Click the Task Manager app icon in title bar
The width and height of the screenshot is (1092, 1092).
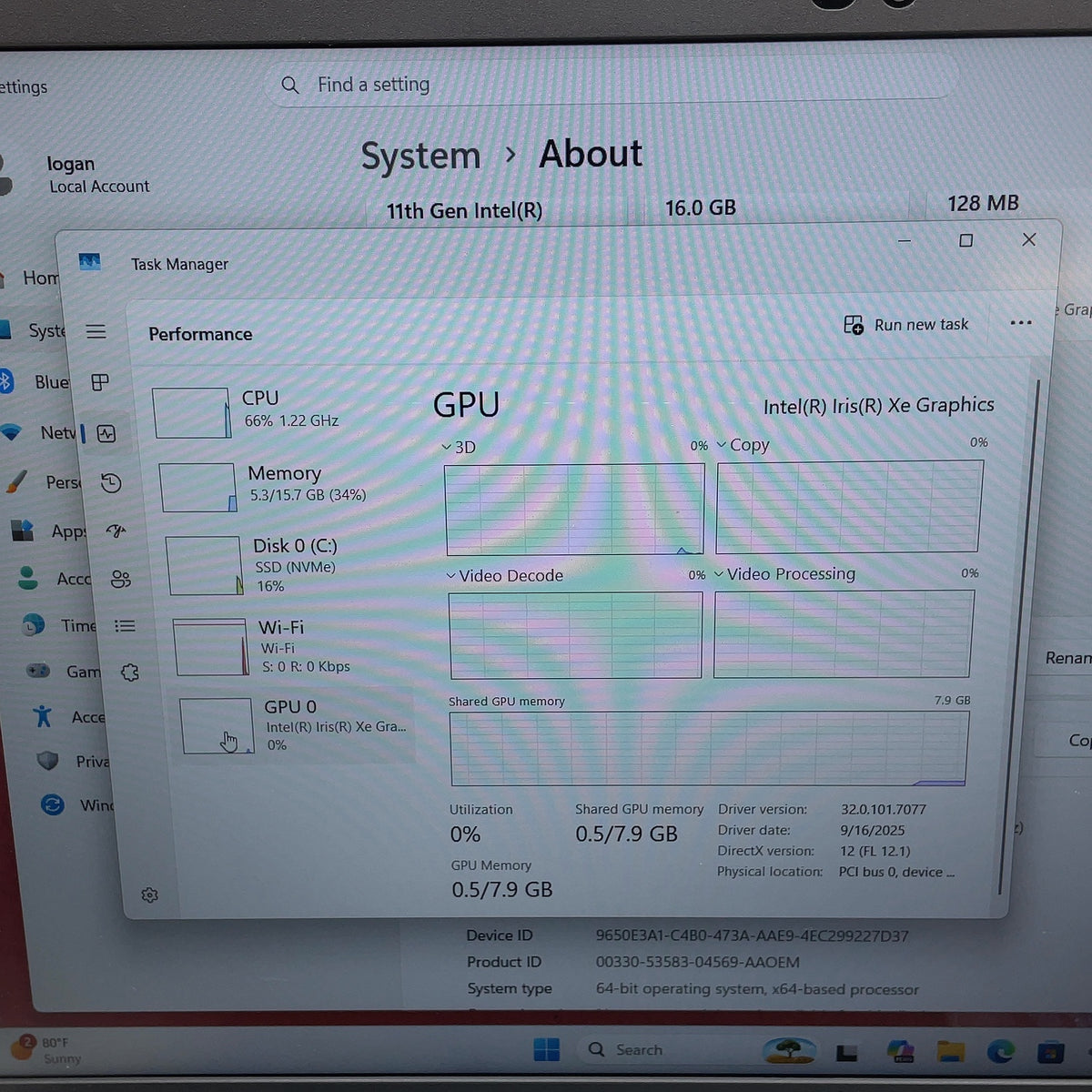coord(89,262)
